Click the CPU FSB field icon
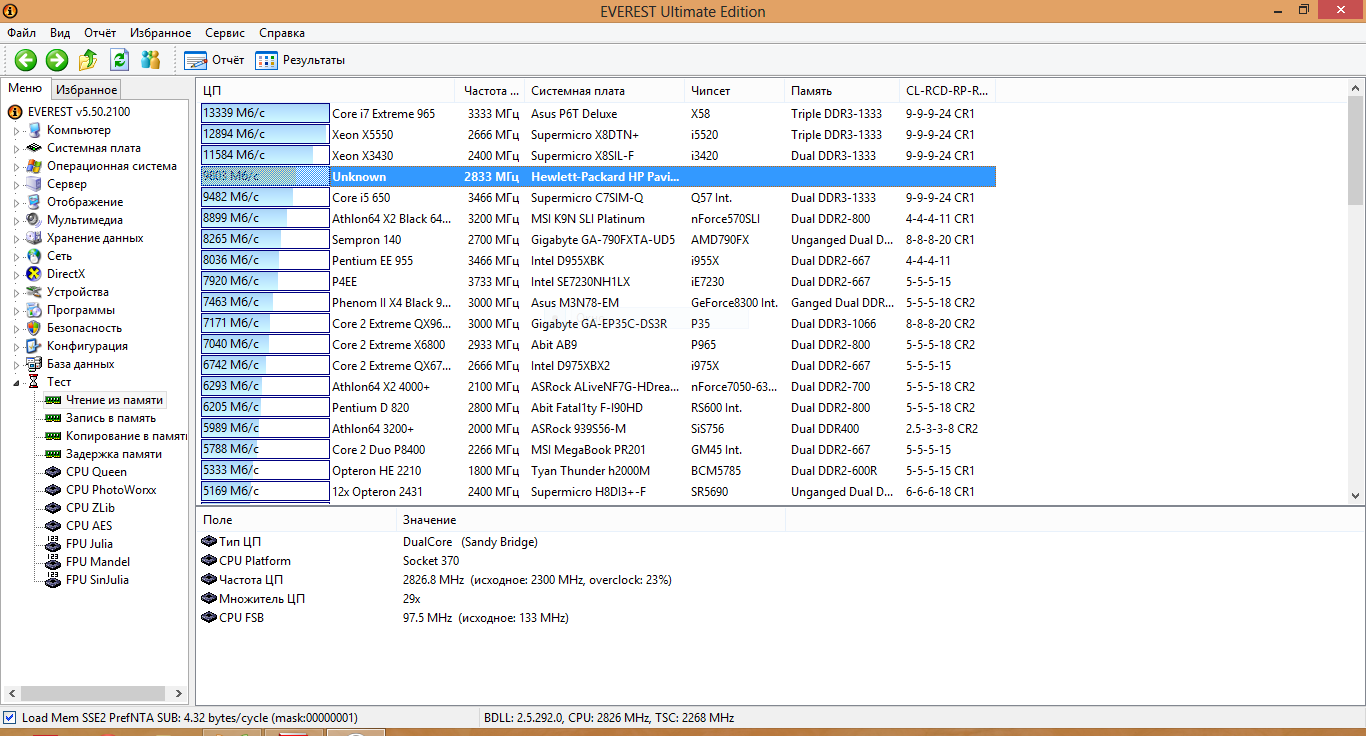 point(209,618)
